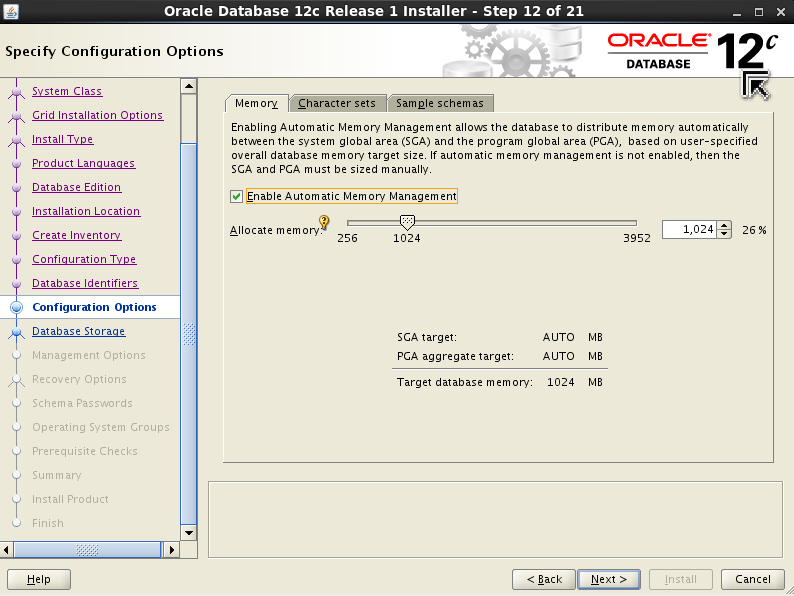This screenshot has width=794, height=596.
Task: Click the '1024' target database memory value
Action: coord(561,382)
